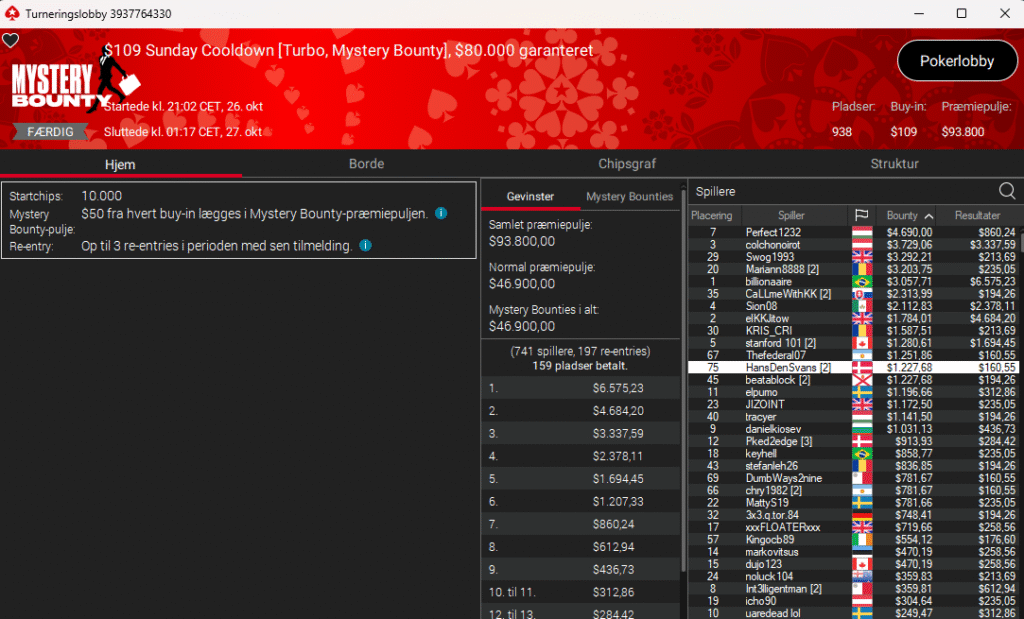1024x619 pixels.
Task: Toggle Bounty column sort arrow
Action: point(929,216)
